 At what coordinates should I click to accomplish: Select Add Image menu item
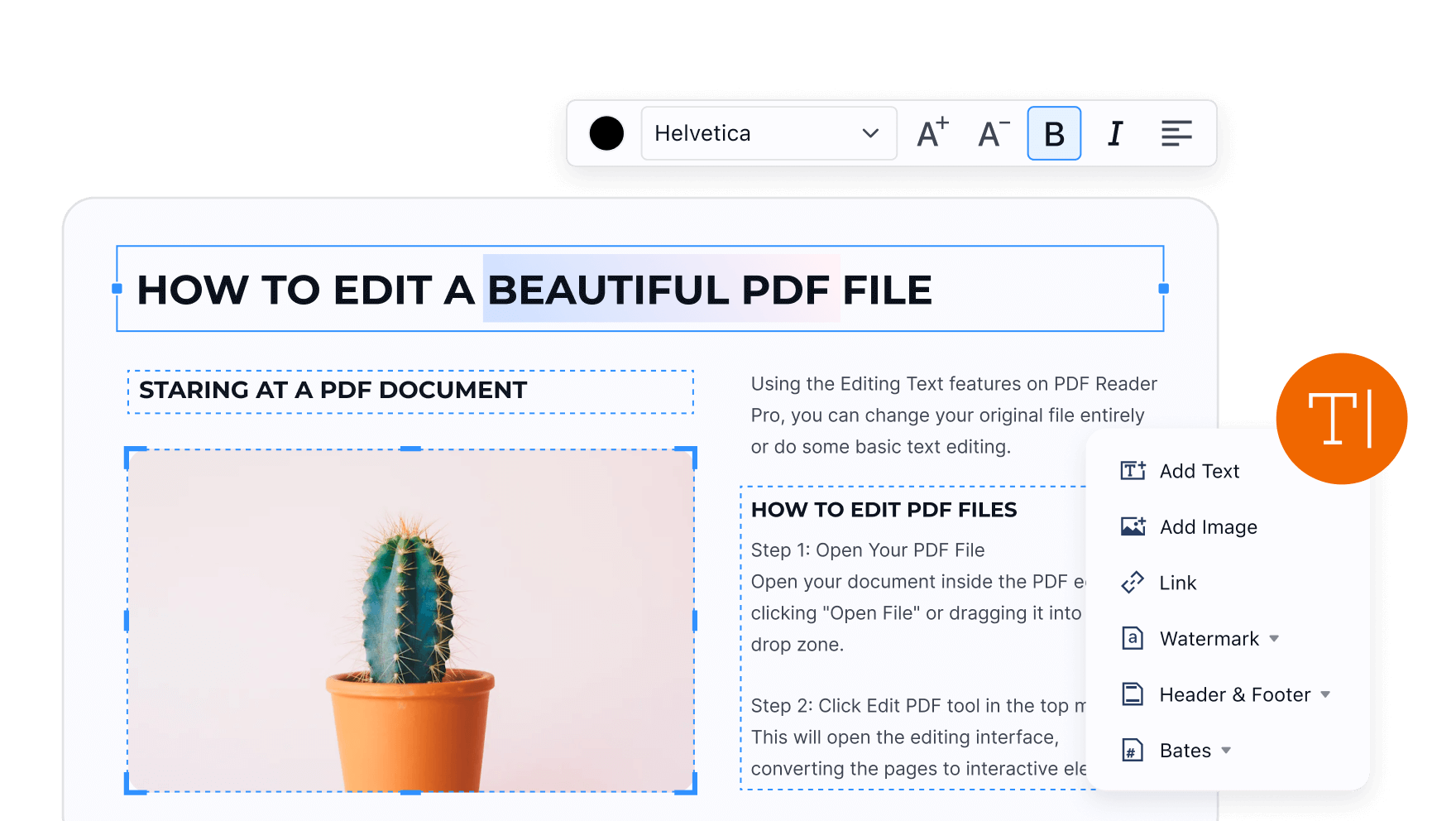coord(1208,527)
